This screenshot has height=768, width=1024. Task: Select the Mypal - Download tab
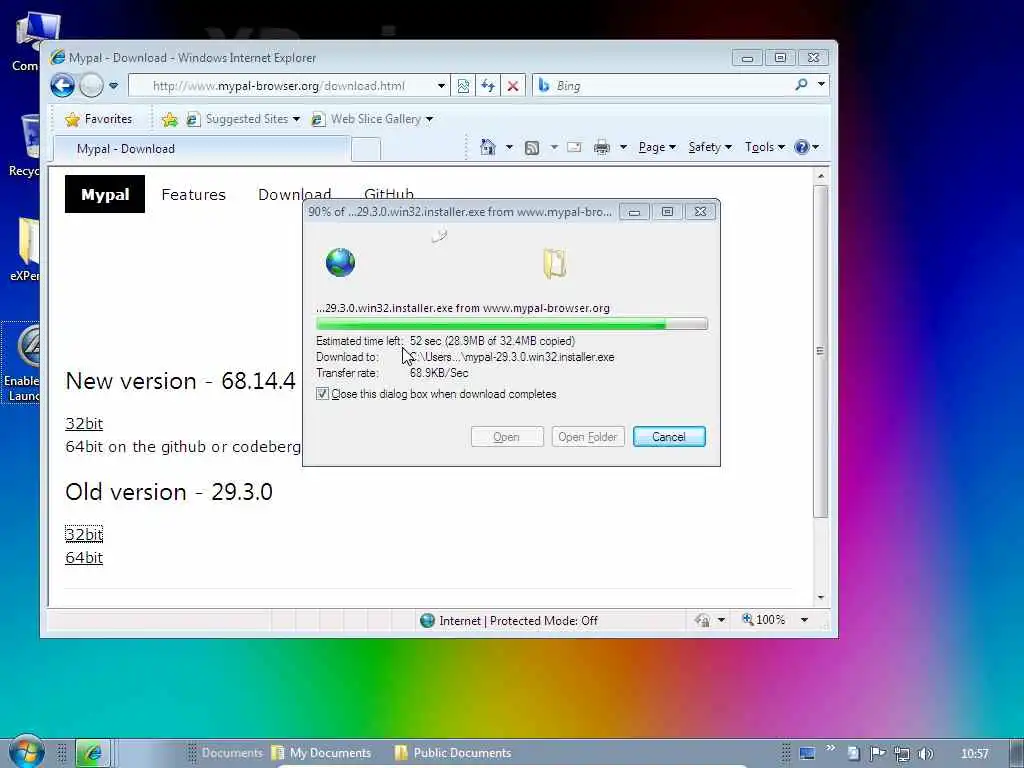(201, 149)
